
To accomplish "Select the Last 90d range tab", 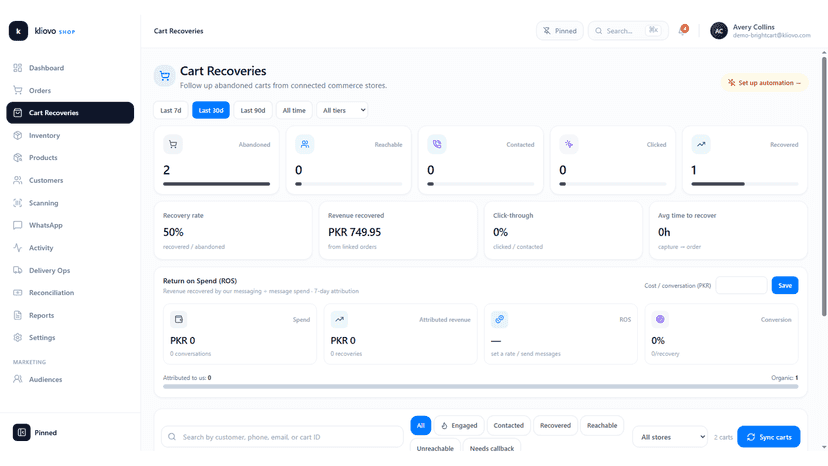I will (253, 110).
